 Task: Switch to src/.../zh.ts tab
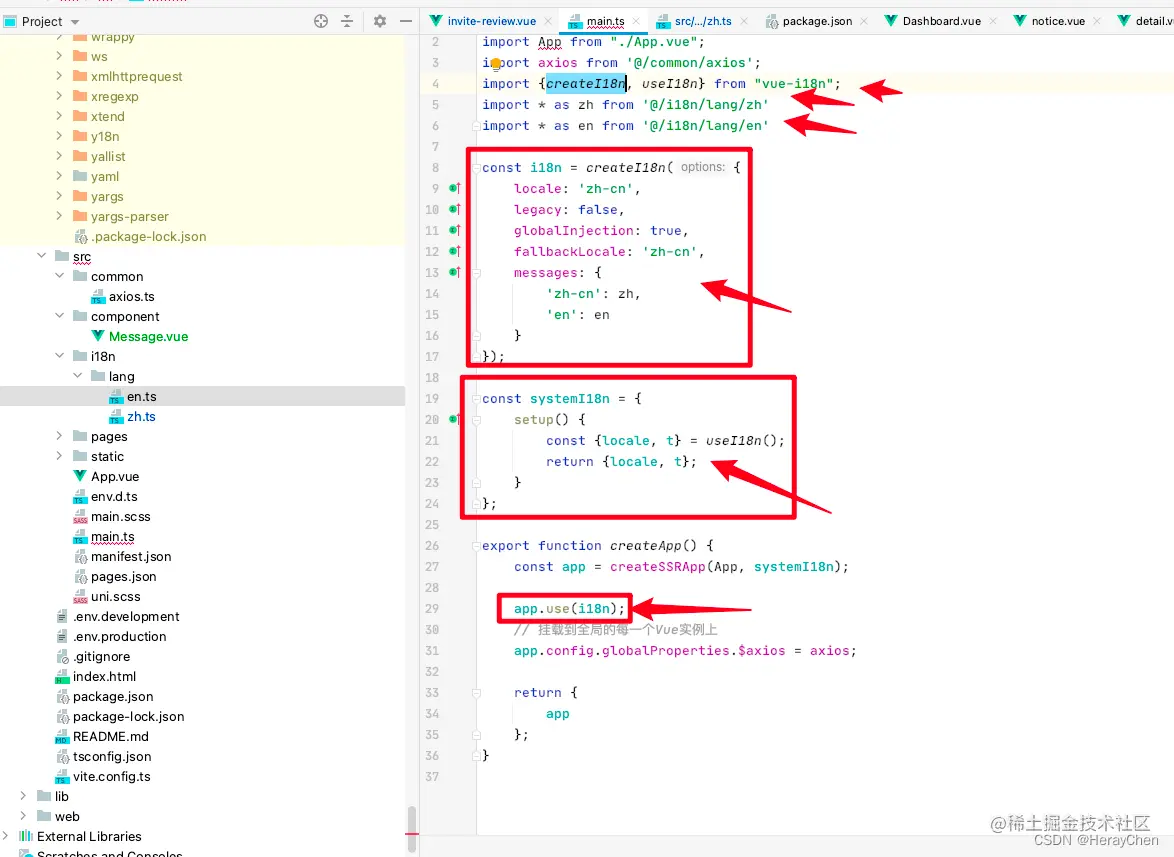703,21
